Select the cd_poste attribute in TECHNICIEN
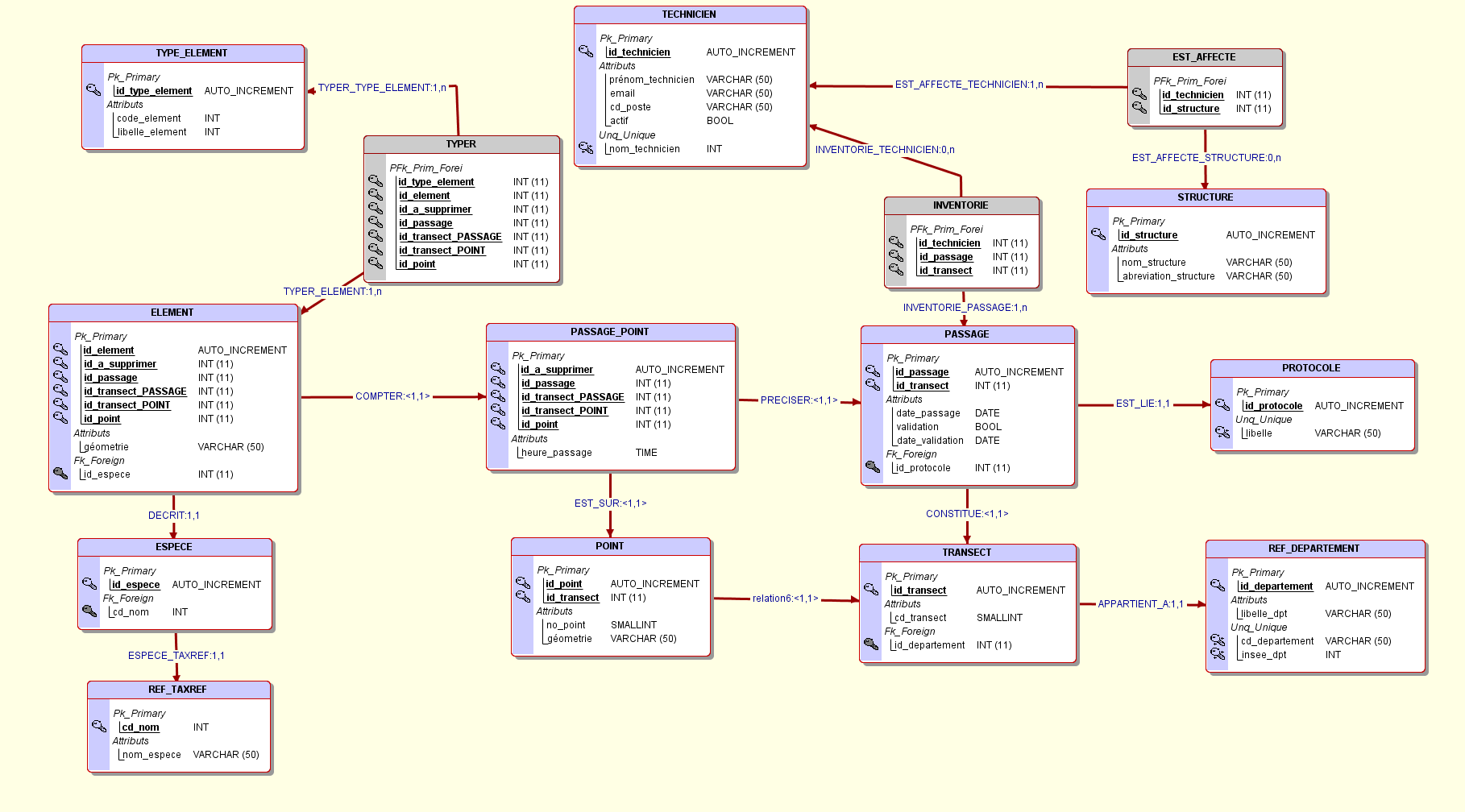 630,107
